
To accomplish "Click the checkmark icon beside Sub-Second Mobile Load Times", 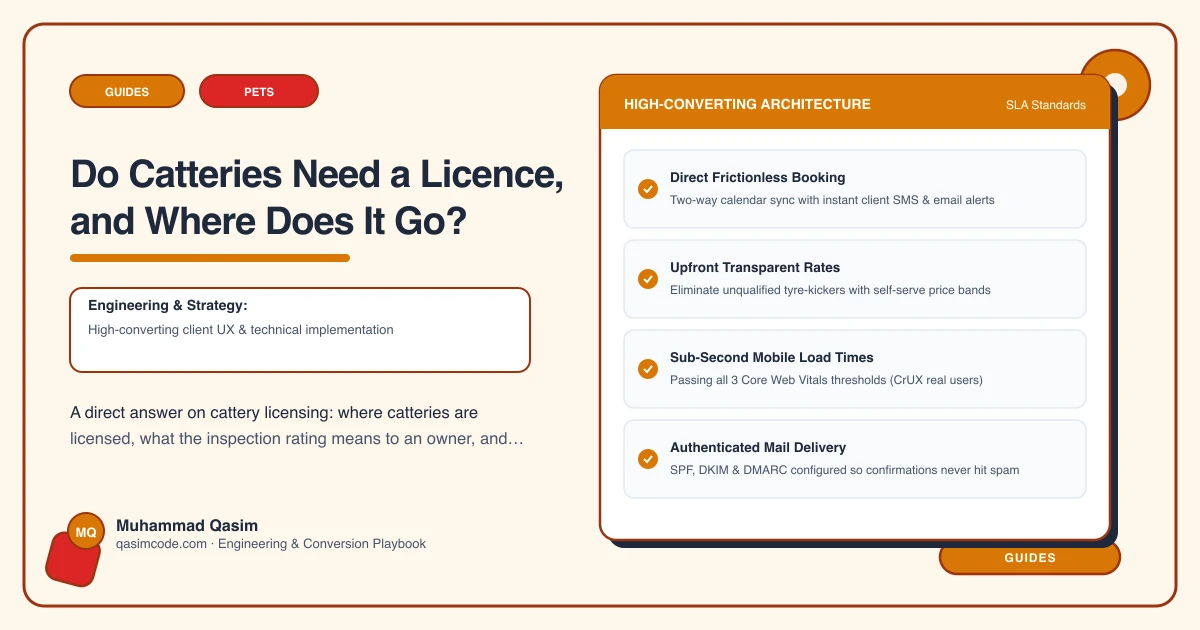I will 648,369.
